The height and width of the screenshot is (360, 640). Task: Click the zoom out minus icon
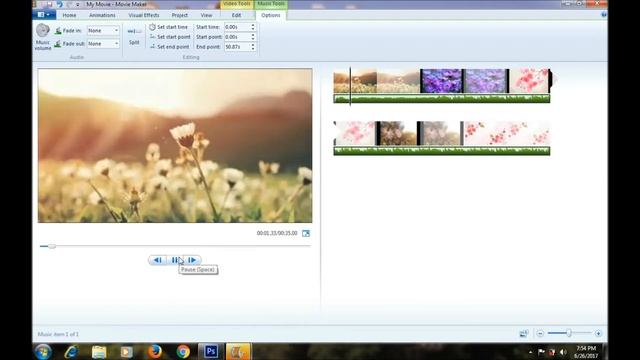(x=540, y=333)
